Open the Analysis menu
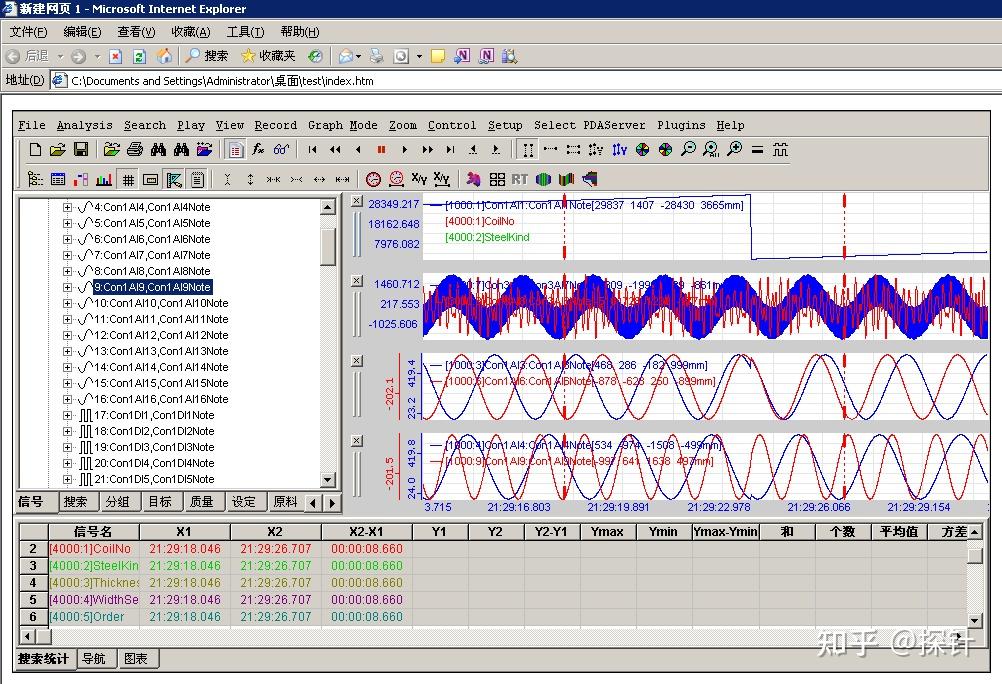Screen dimensions: 1002x684 84,125
